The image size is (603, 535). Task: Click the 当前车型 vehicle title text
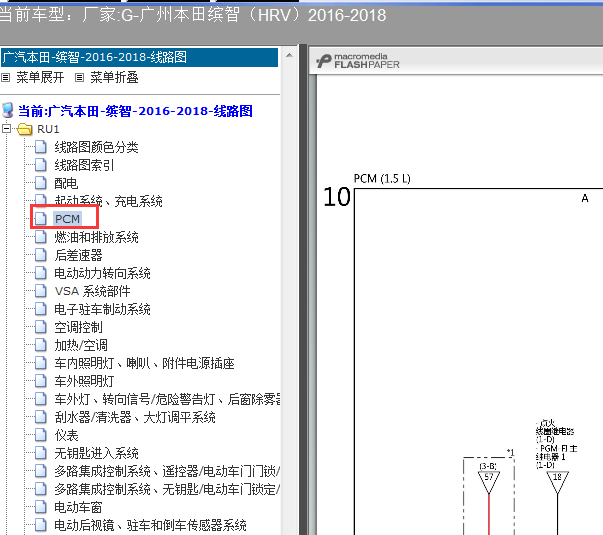coord(193,15)
